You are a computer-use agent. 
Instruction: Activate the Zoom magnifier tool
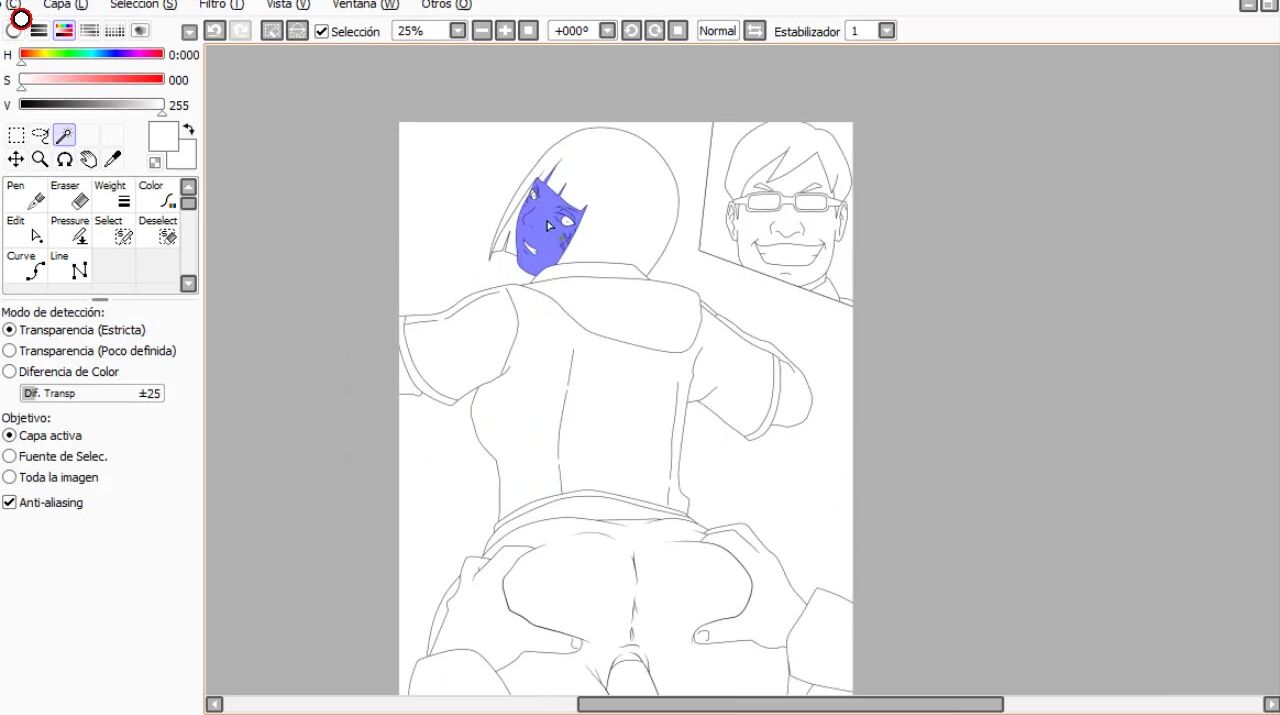(x=40, y=159)
